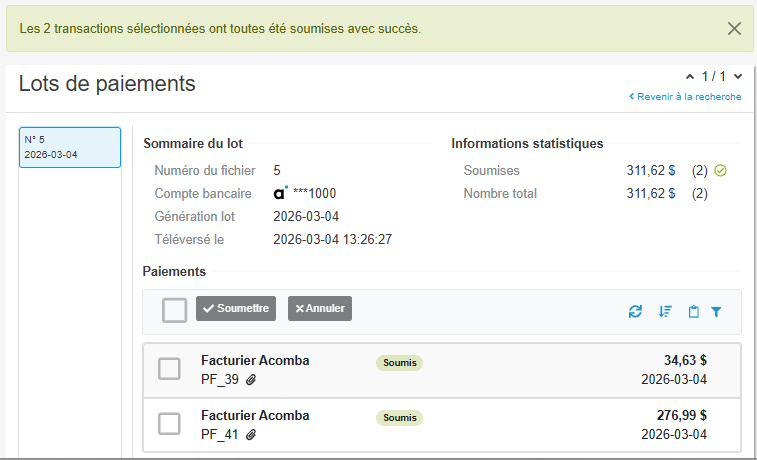Click the clipboard icon in payments toolbar
The height and width of the screenshot is (460, 757).
pyautogui.click(x=693, y=312)
